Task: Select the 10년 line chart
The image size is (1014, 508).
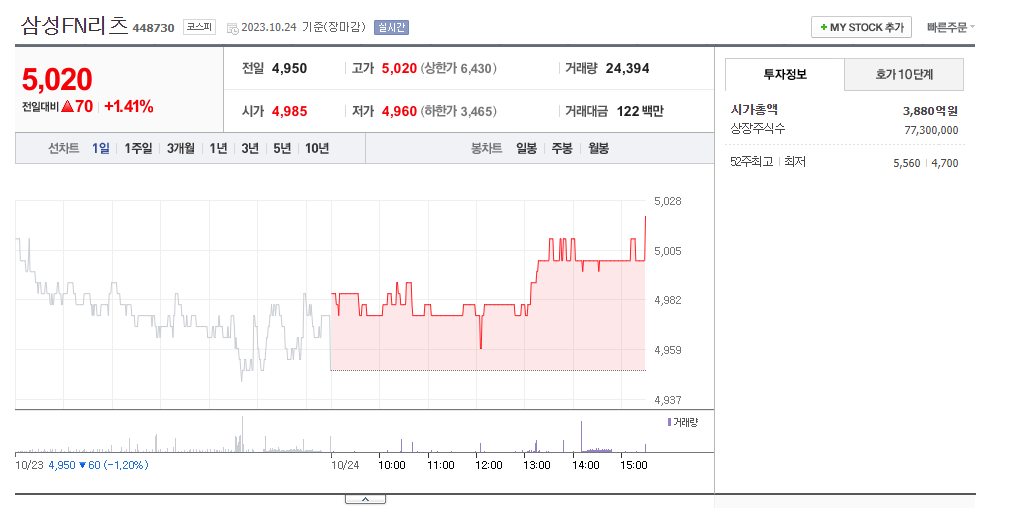Action: point(317,148)
